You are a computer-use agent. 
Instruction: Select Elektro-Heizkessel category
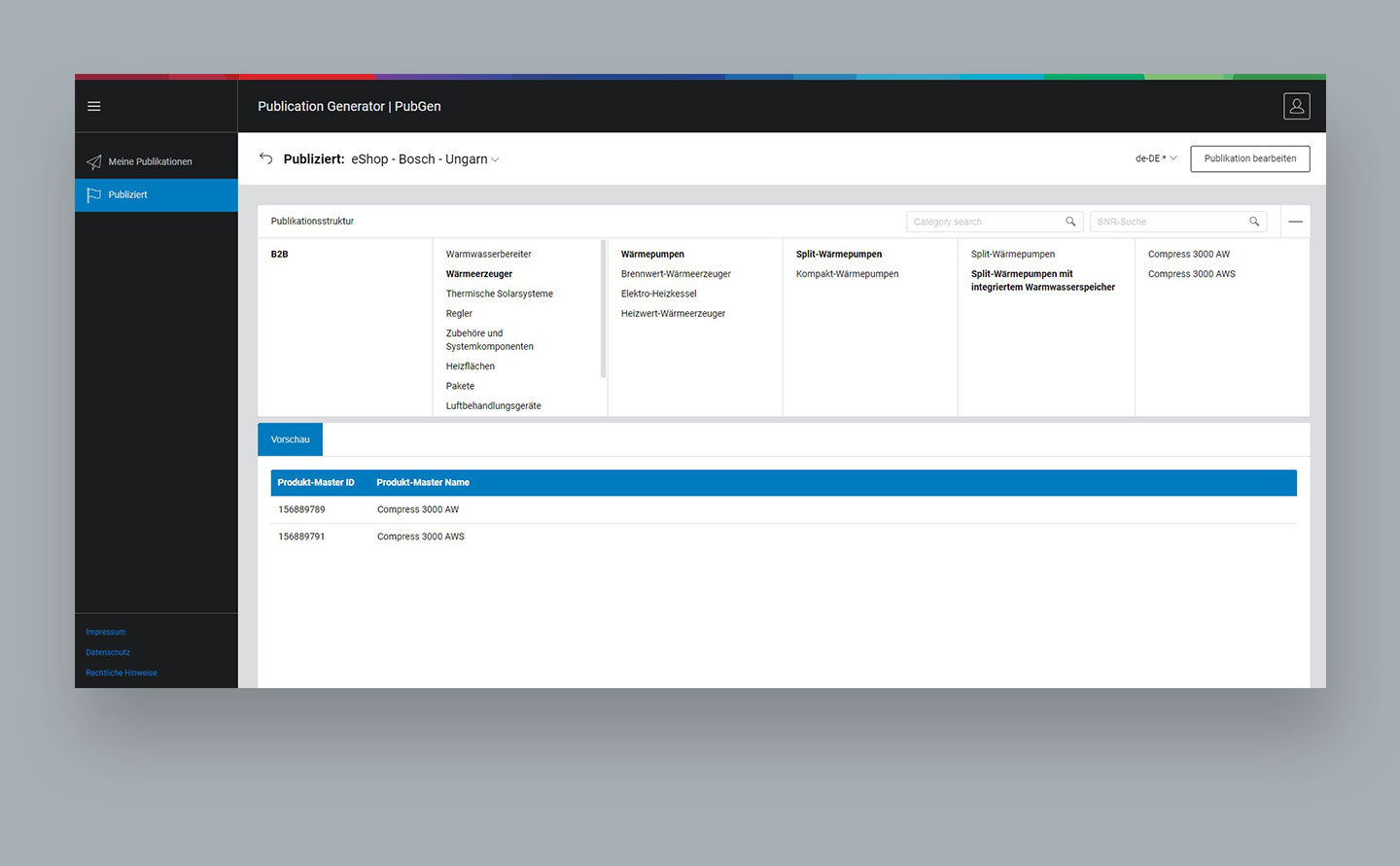(x=659, y=294)
